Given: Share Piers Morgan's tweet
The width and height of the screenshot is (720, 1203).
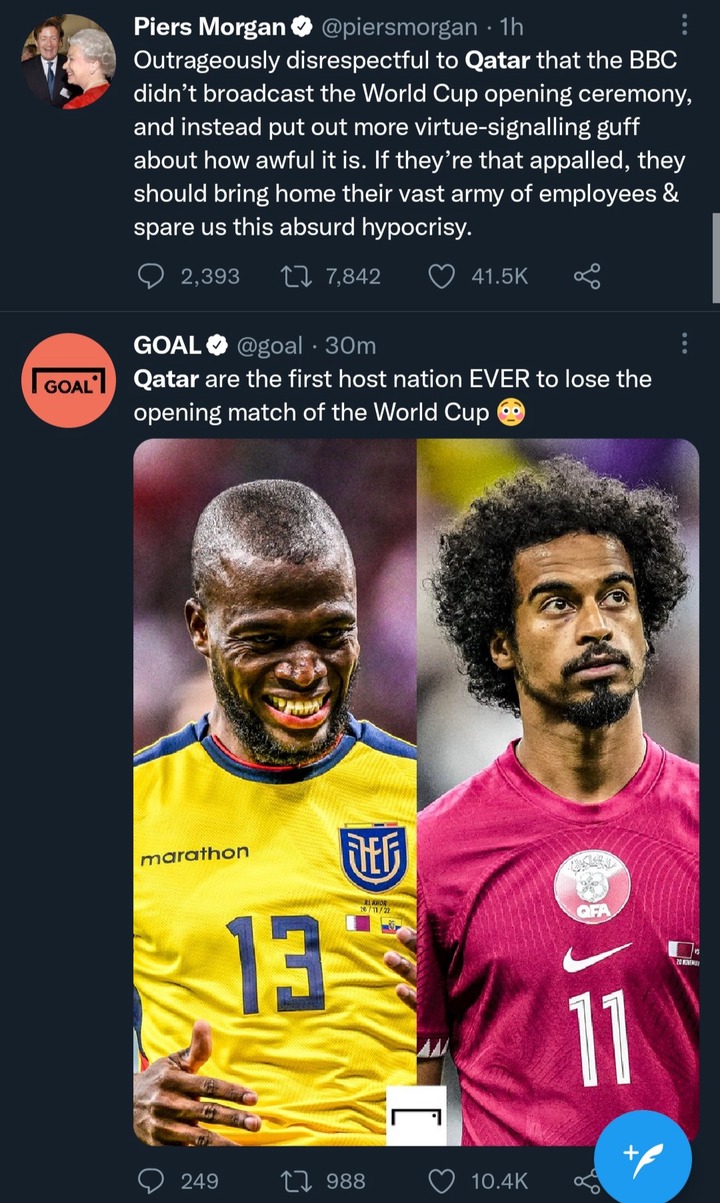Looking at the screenshot, I should pos(587,276).
